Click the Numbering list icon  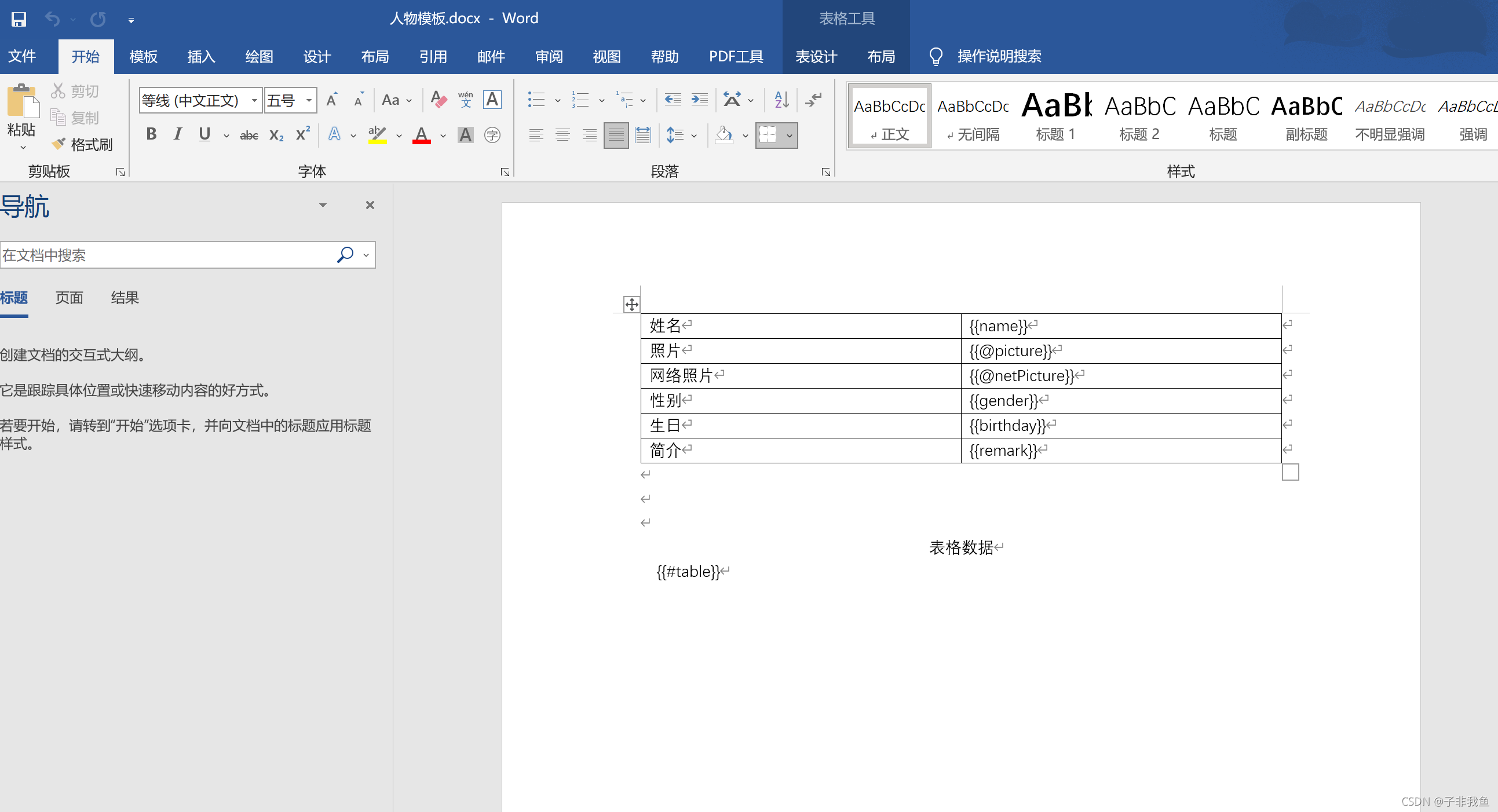580,100
